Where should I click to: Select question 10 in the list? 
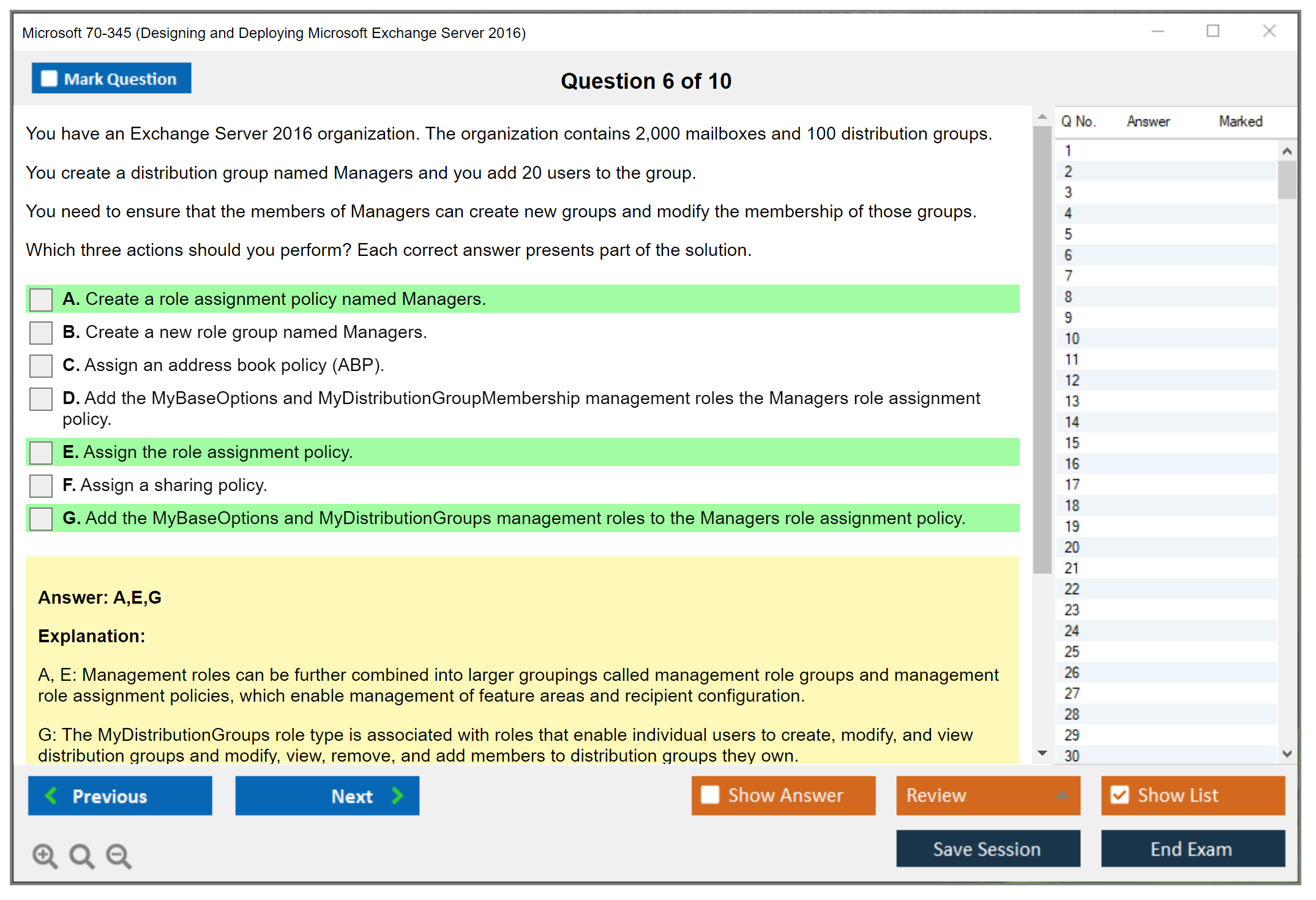pyautogui.click(x=1072, y=339)
